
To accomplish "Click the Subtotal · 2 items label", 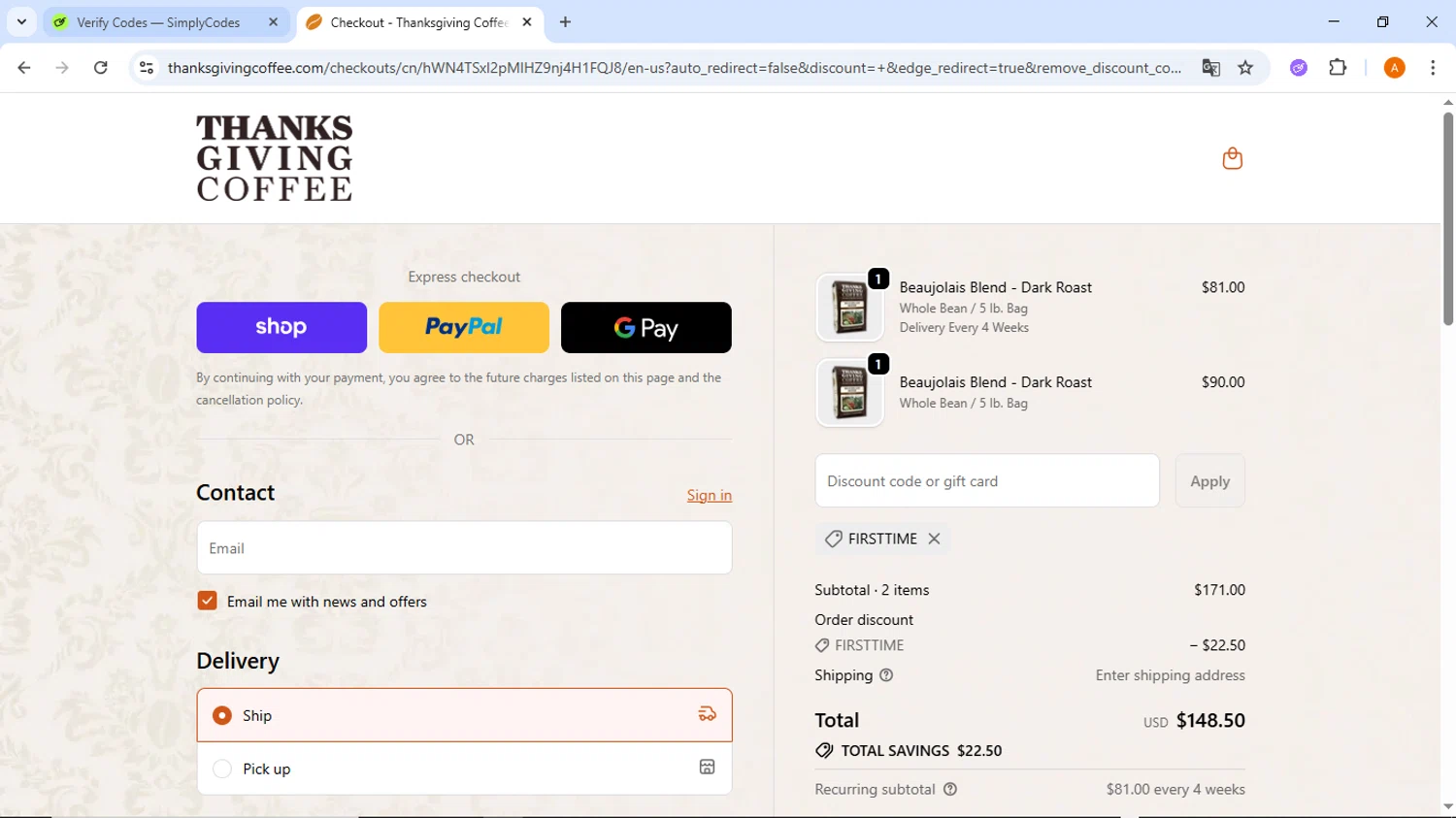I will click(x=872, y=589).
